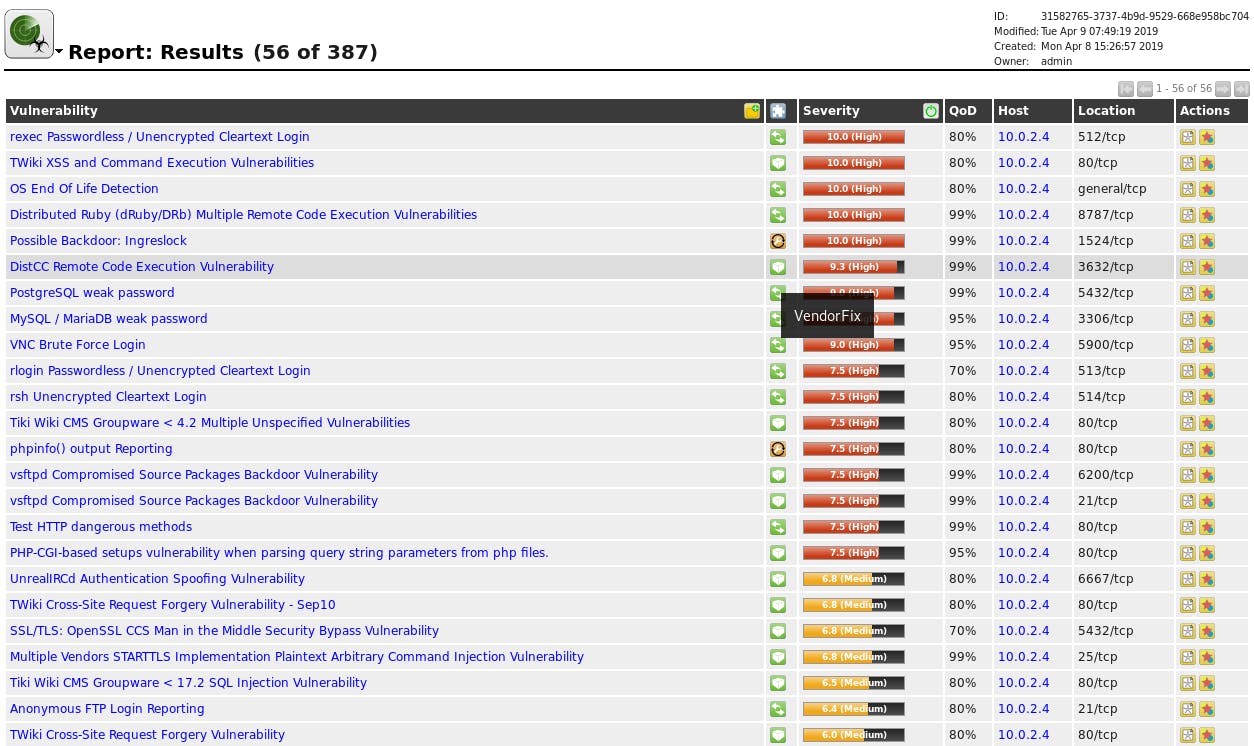Open Tiki Wiki CMS Groupware < 17.2 SQL Injection
1254x746 pixels.
188,683
